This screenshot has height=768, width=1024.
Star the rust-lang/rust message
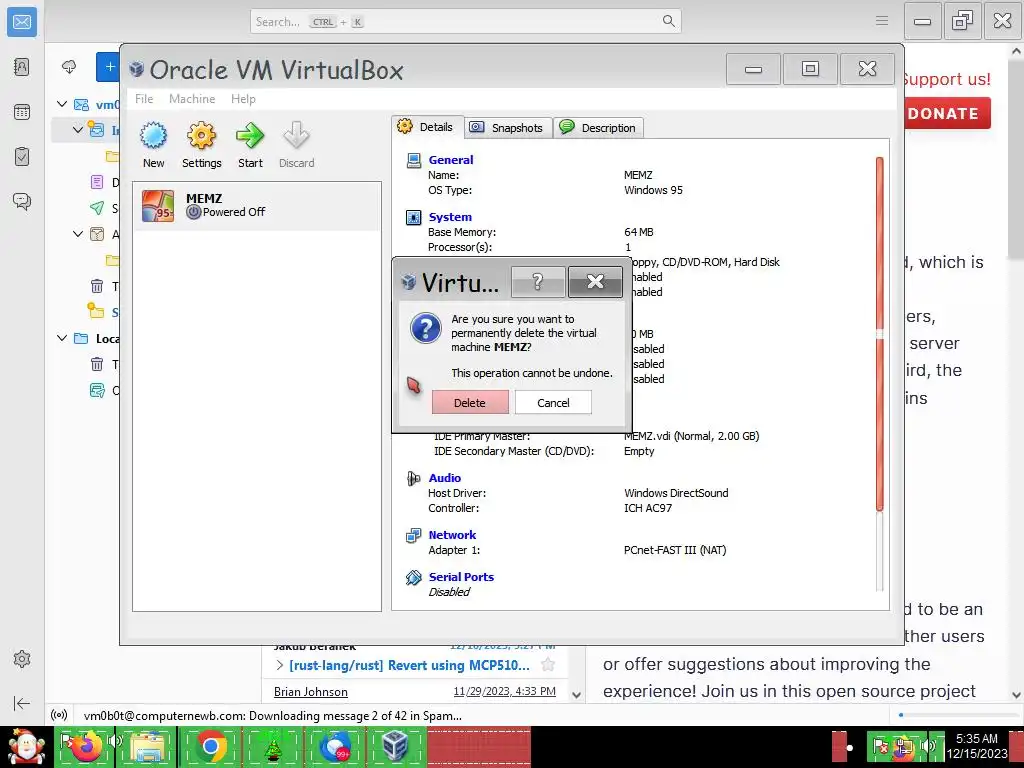click(548, 665)
